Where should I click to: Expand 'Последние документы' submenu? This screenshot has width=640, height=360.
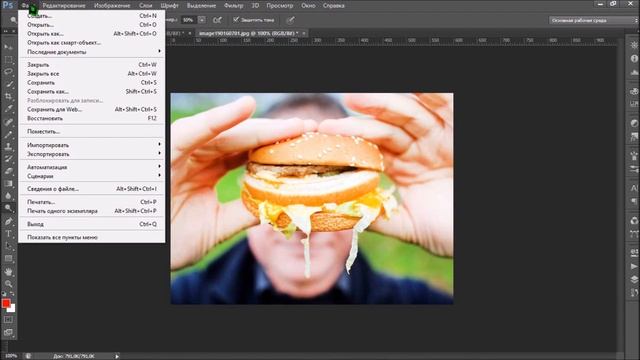(x=92, y=52)
